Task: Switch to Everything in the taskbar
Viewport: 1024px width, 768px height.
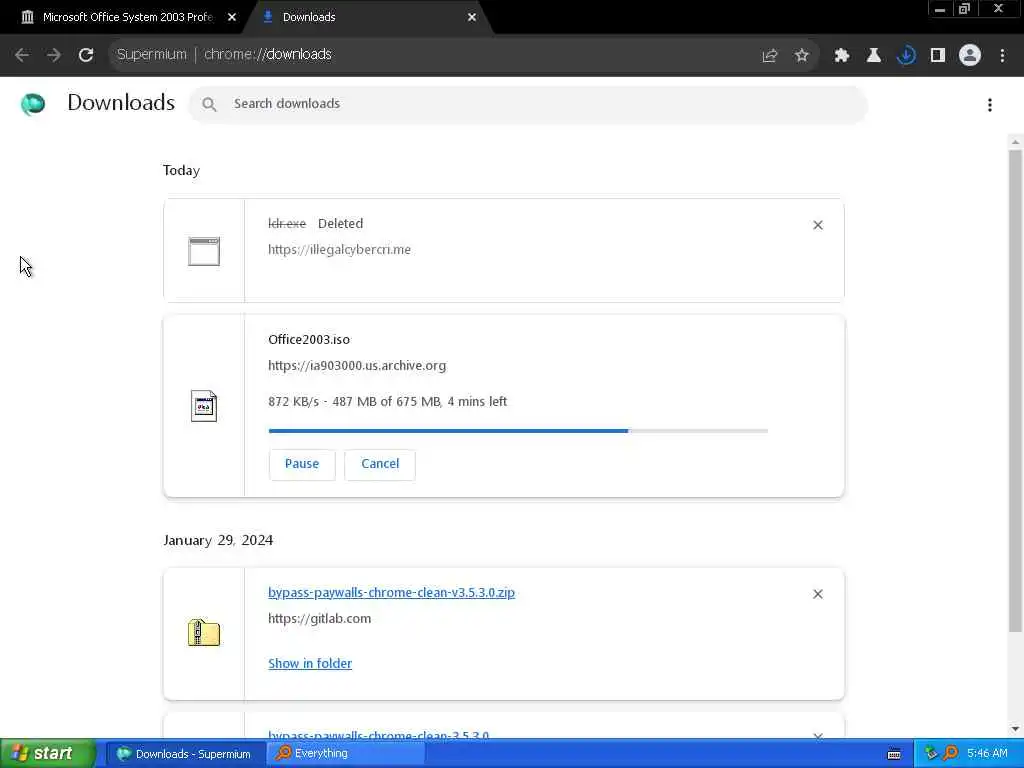Action: [x=345, y=754]
